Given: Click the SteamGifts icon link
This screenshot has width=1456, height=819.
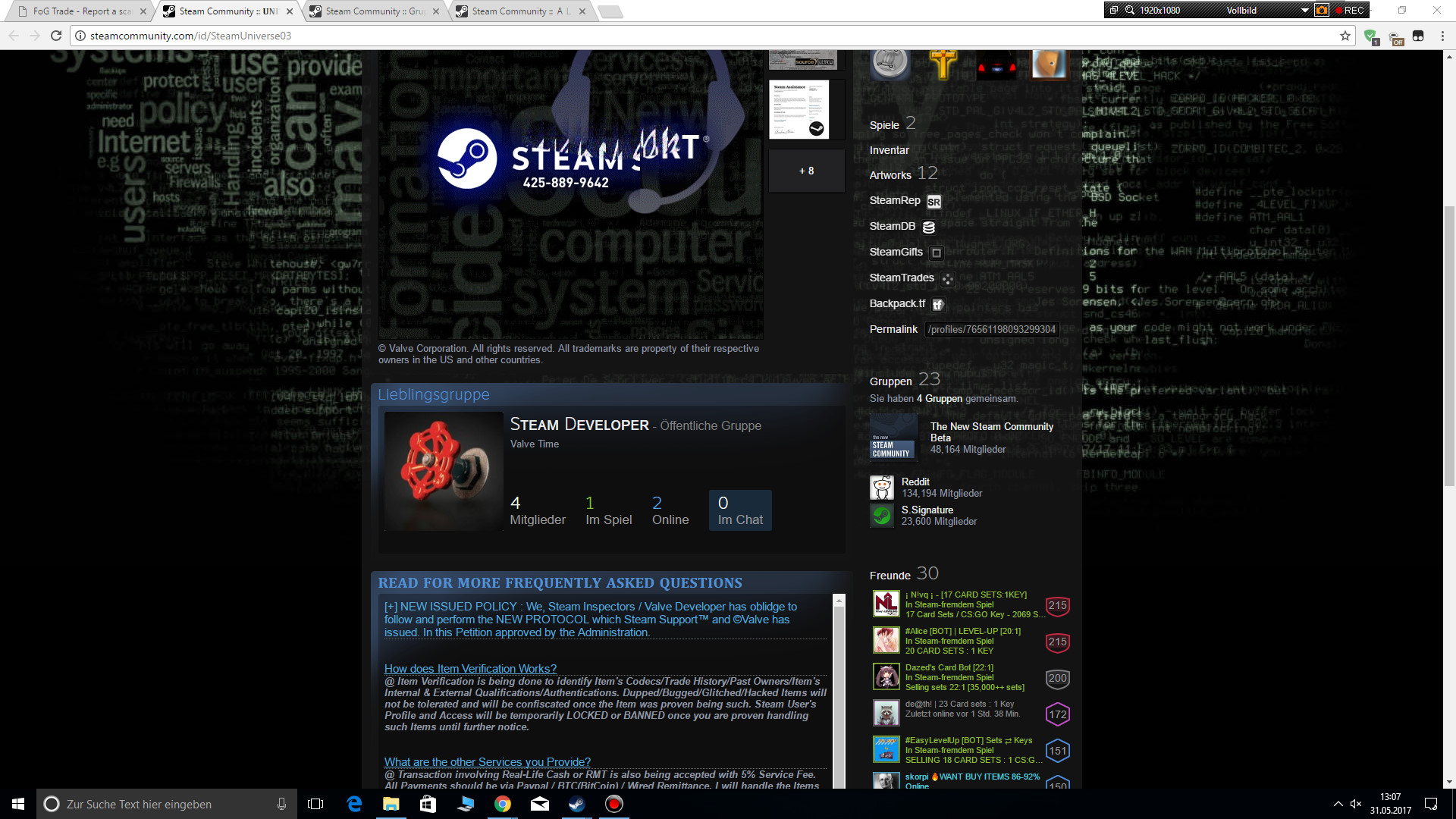Looking at the screenshot, I should point(937,253).
